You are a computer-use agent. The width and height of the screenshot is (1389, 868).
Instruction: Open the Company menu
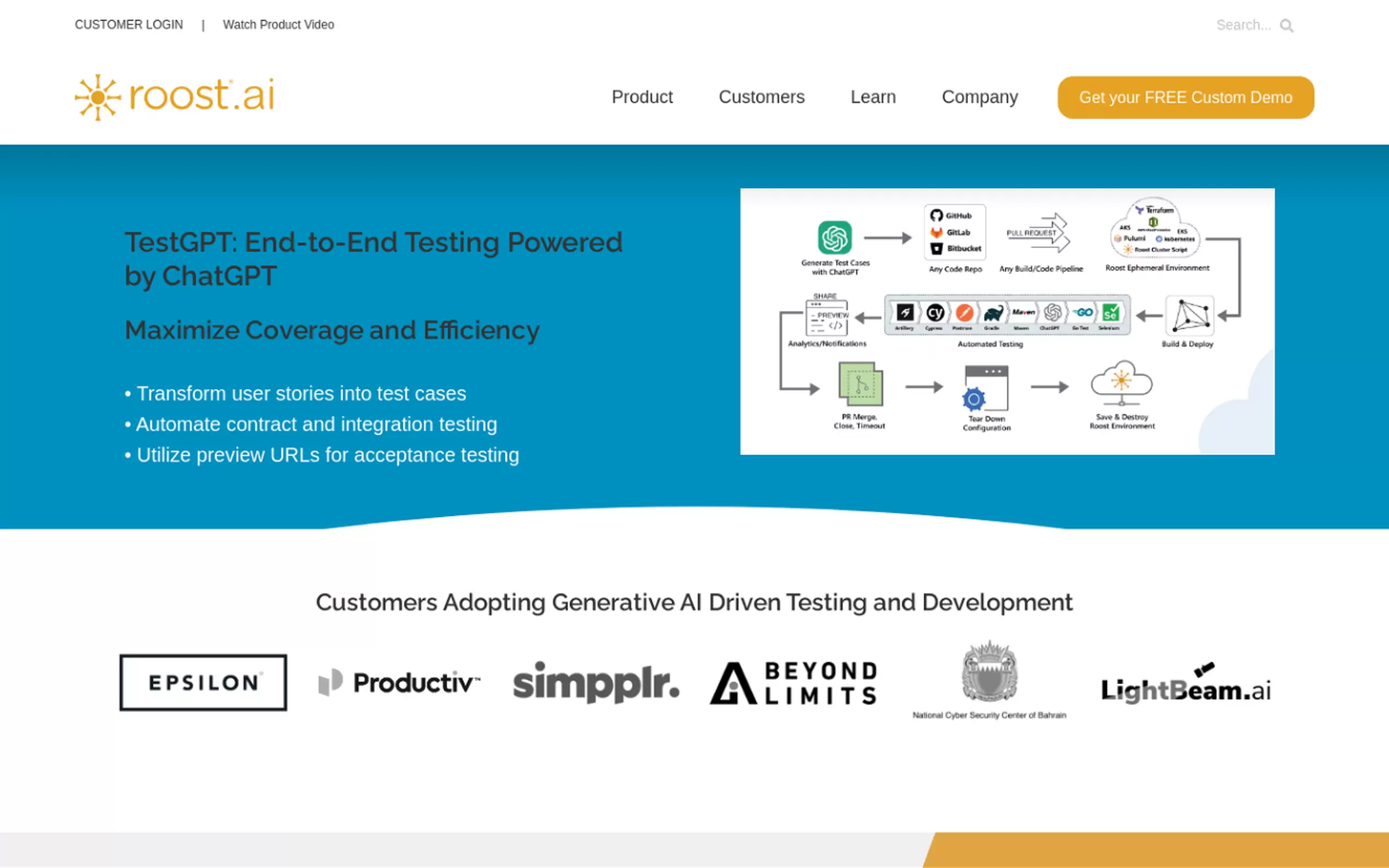(x=979, y=97)
